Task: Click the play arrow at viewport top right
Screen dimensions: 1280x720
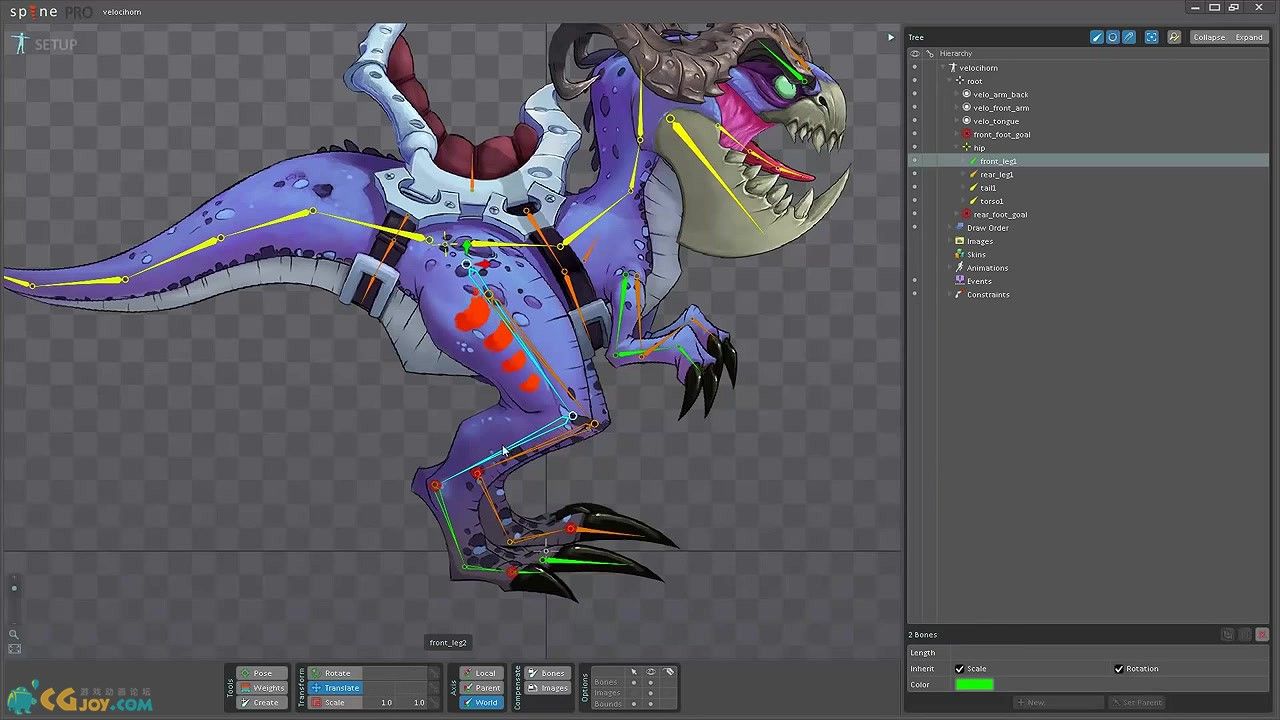Action: 890,37
